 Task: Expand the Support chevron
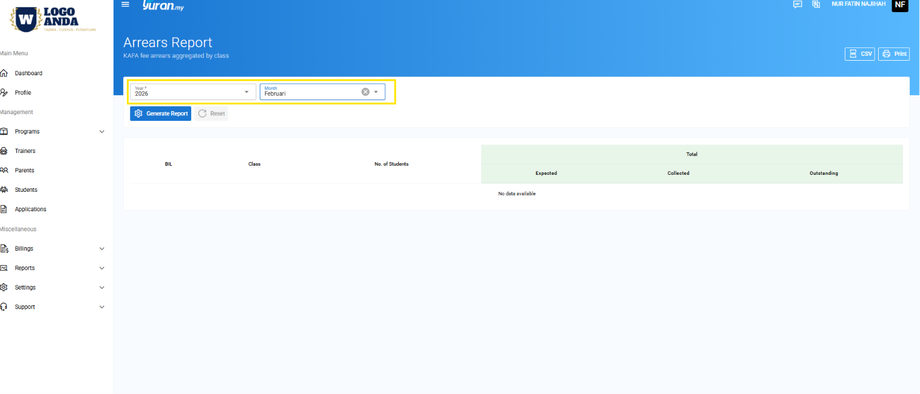[x=102, y=307]
